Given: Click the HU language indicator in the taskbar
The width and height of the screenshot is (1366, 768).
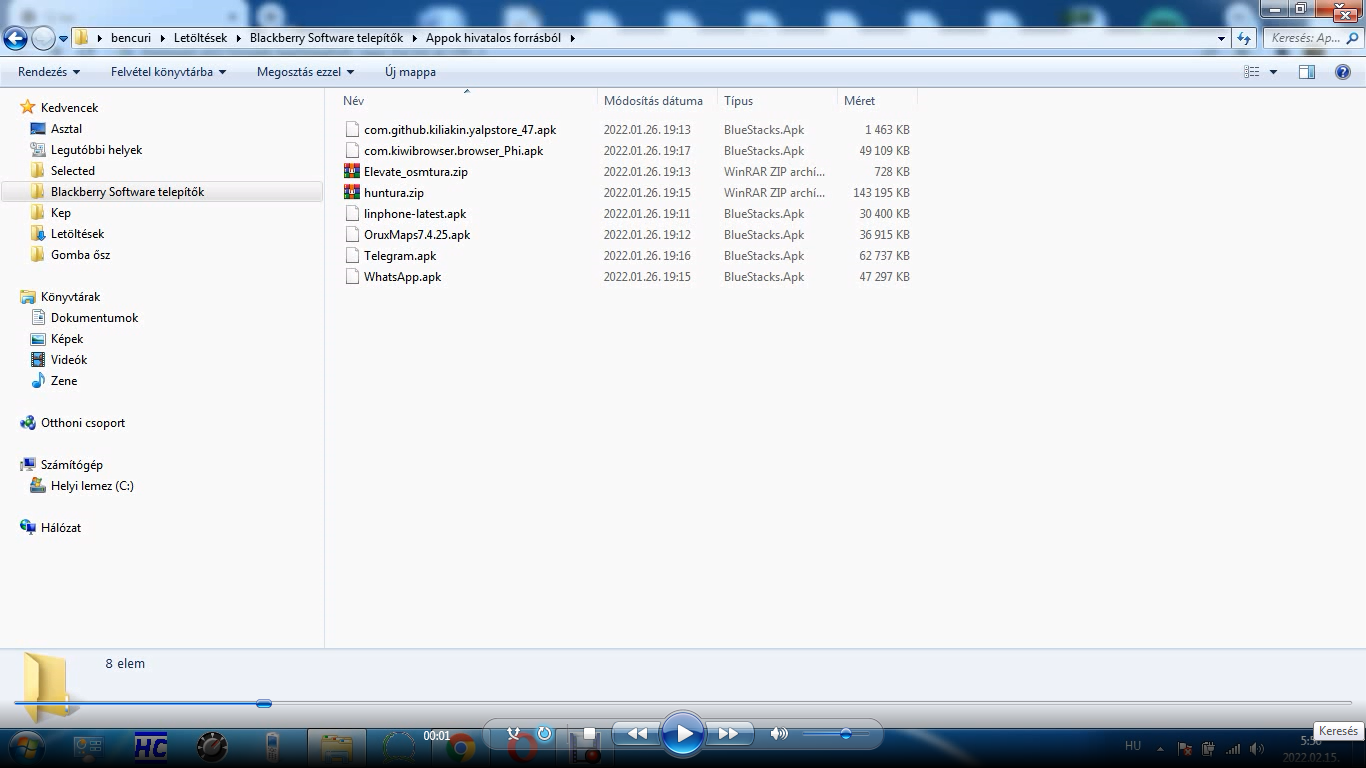Looking at the screenshot, I should (x=1133, y=746).
